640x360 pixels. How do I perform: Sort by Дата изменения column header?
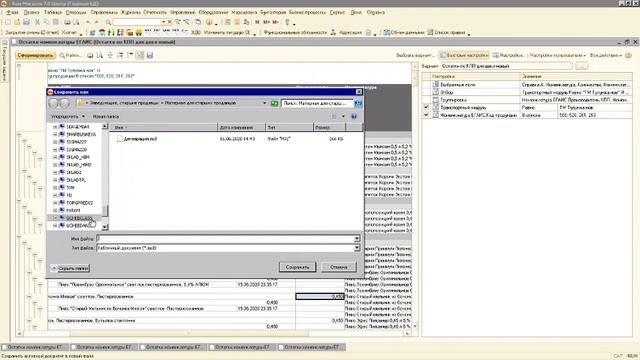(x=242, y=127)
